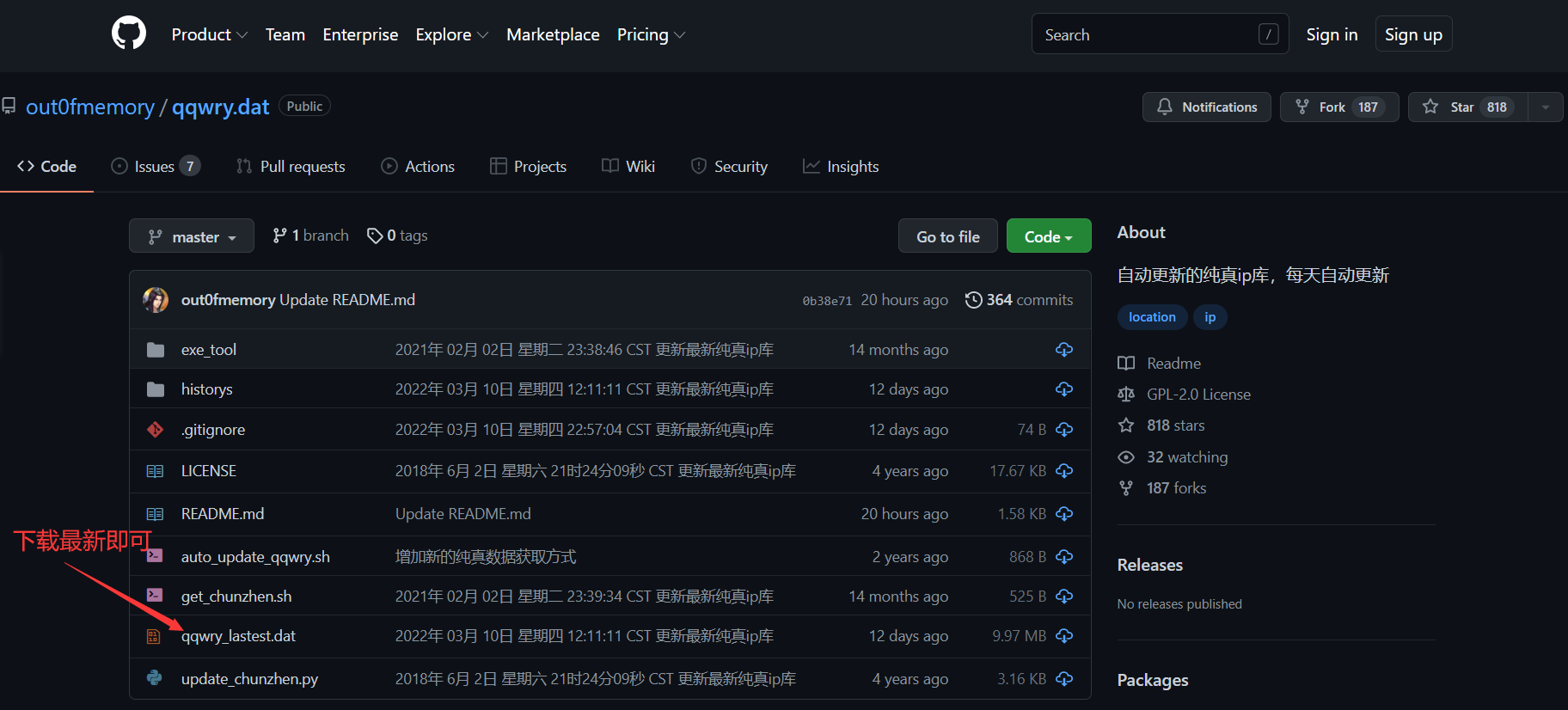Click the qqwry_lastest.dat data file icon
Viewport: 1568px width, 710px height.
click(x=154, y=636)
